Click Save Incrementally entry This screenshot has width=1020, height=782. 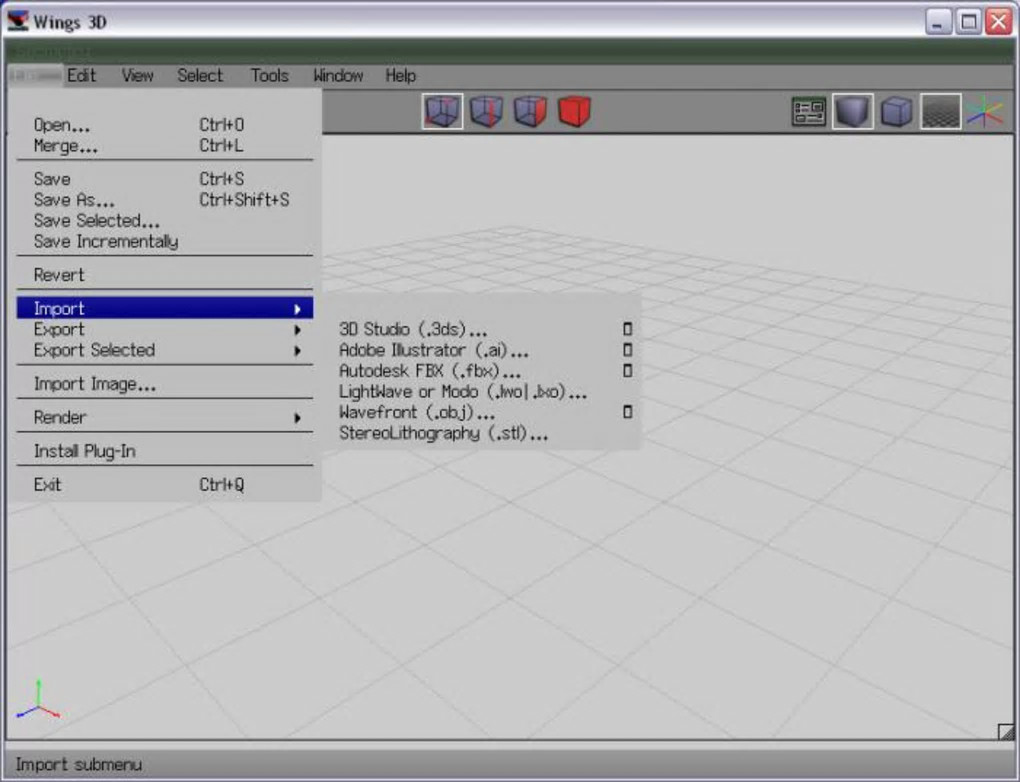tap(106, 241)
